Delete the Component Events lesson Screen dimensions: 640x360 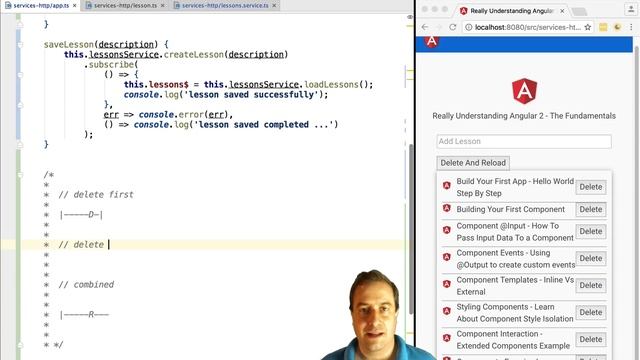point(591,258)
